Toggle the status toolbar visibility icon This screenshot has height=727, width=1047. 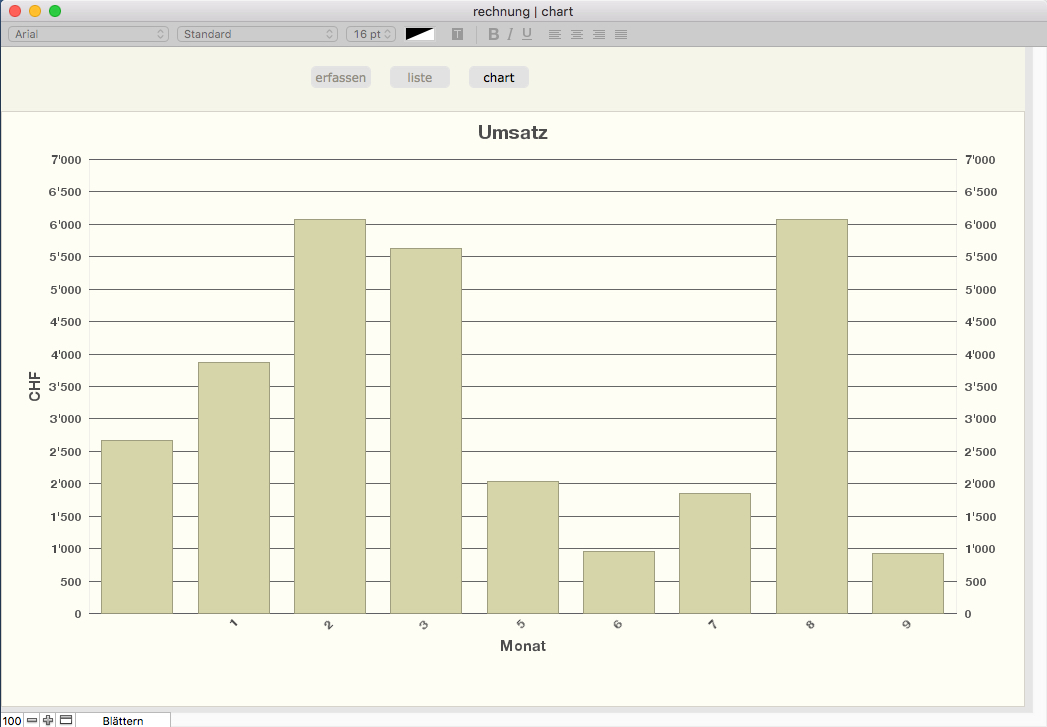pyautogui.click(x=66, y=720)
